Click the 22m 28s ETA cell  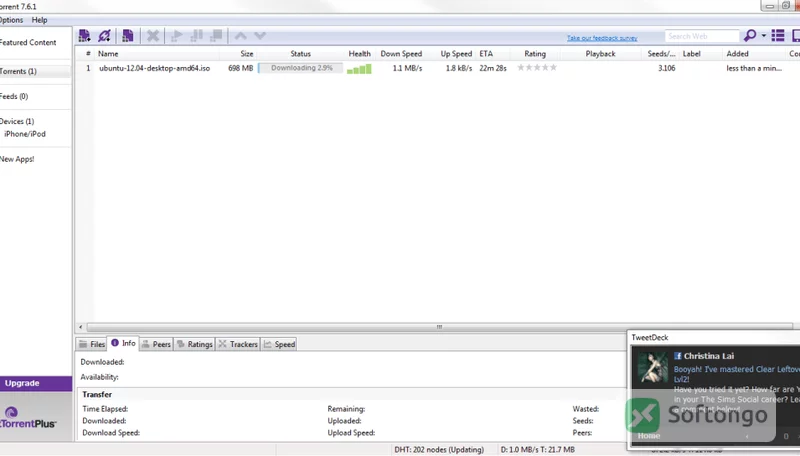point(493,68)
